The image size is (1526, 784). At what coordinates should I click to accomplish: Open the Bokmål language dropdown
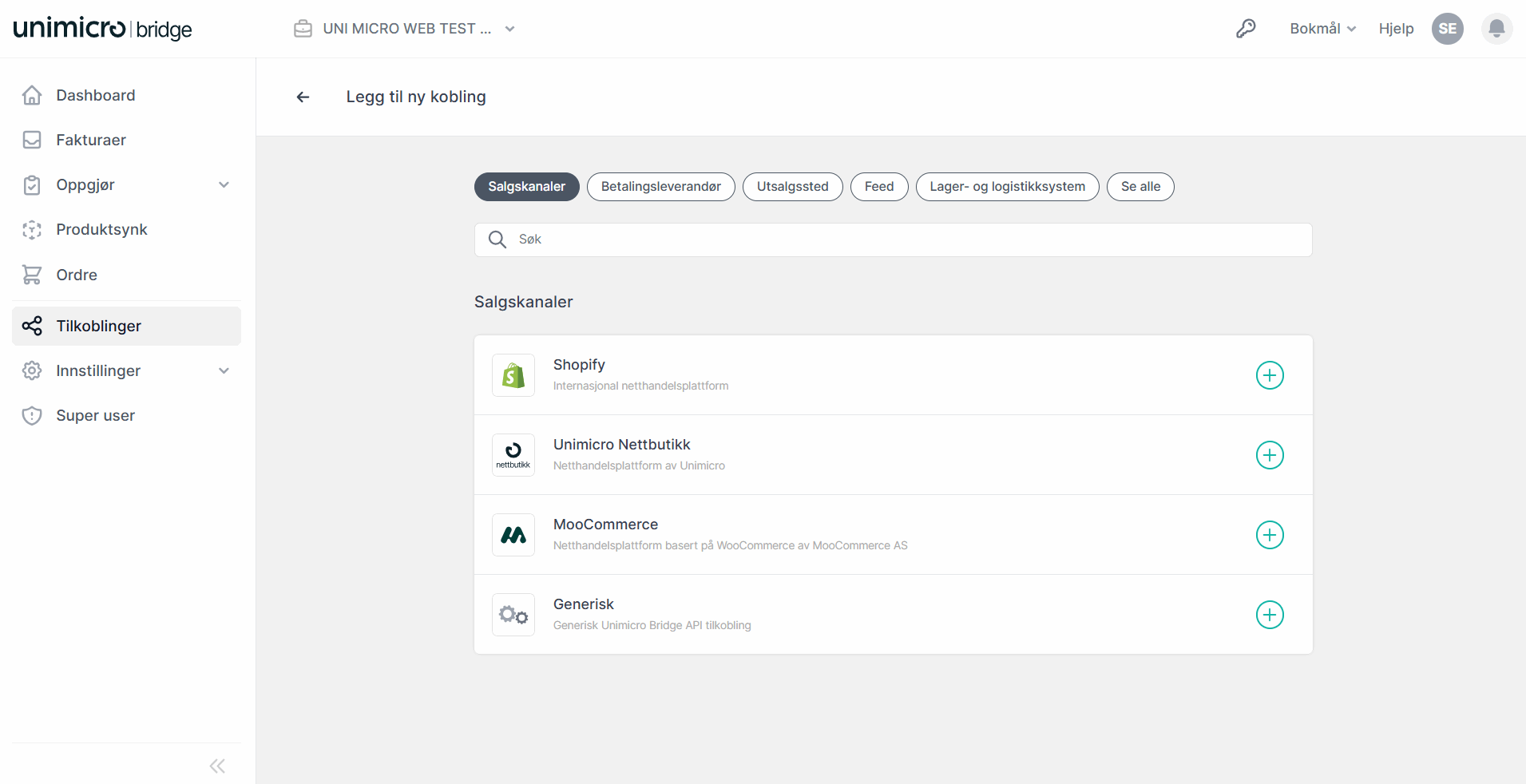point(1322,28)
